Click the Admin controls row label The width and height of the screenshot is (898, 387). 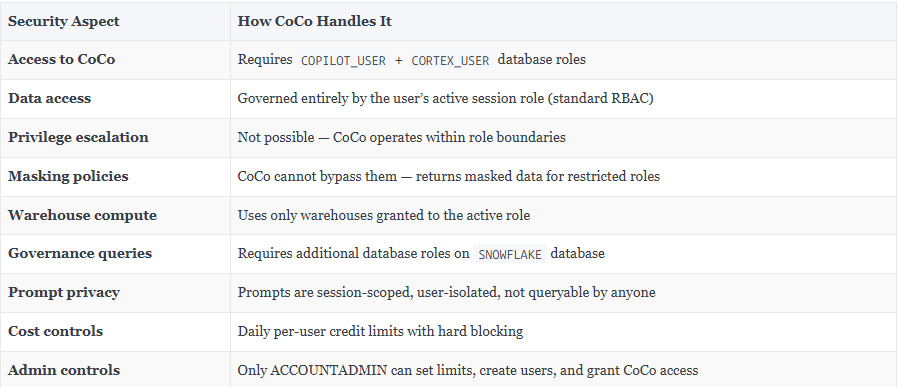click(64, 370)
